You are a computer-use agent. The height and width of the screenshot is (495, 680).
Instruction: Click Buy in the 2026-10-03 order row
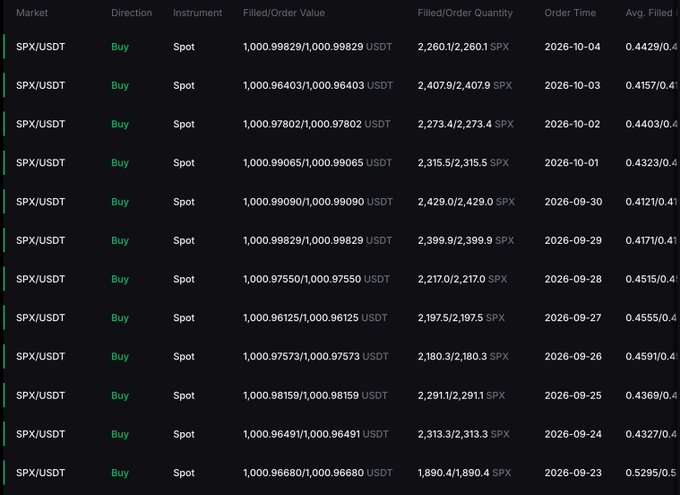(120, 85)
